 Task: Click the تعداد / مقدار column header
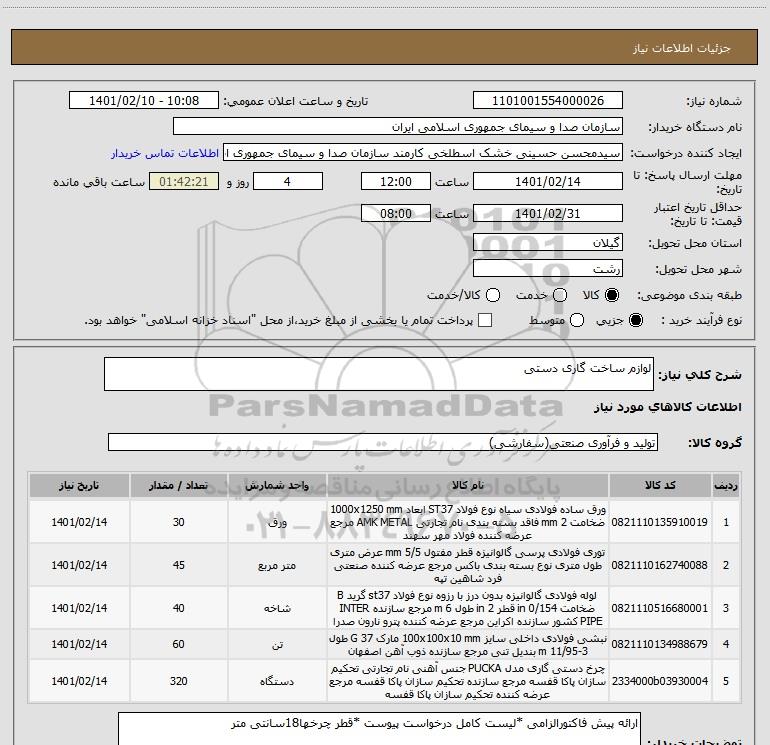point(179,486)
